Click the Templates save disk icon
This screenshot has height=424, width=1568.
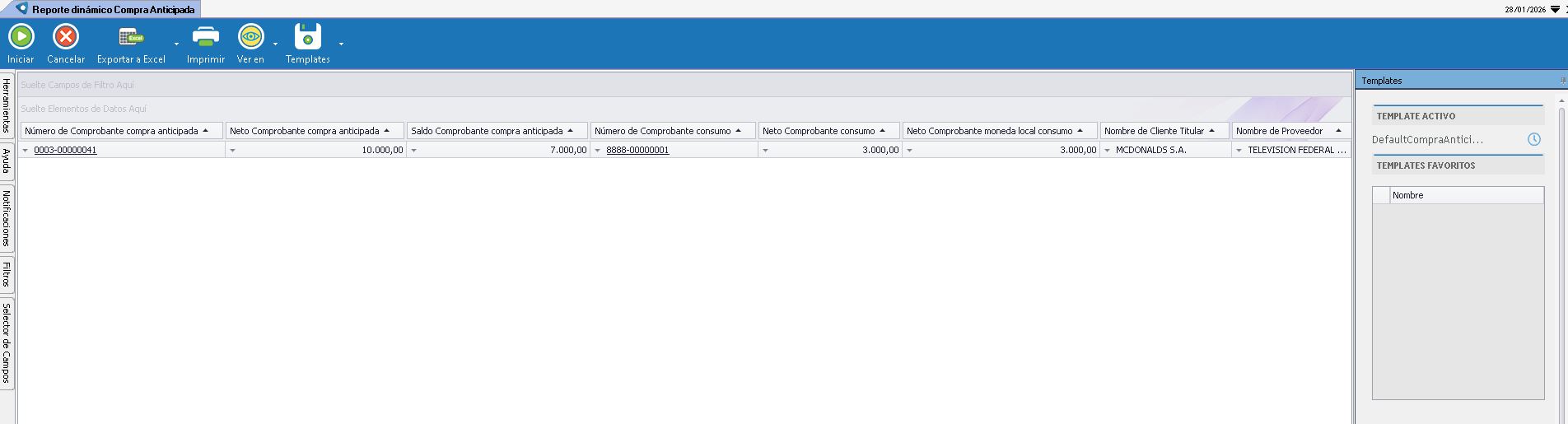(307, 37)
